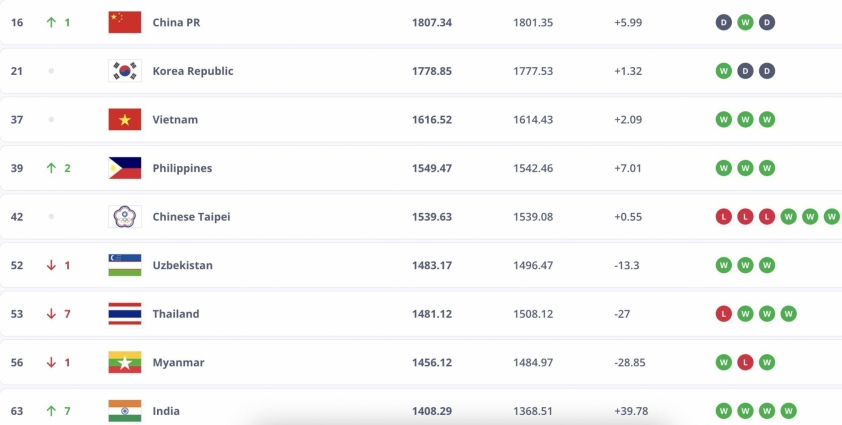The image size is (842, 425).
Task: Click the Chinese Taipei emblem icon
Action: click(x=125, y=217)
